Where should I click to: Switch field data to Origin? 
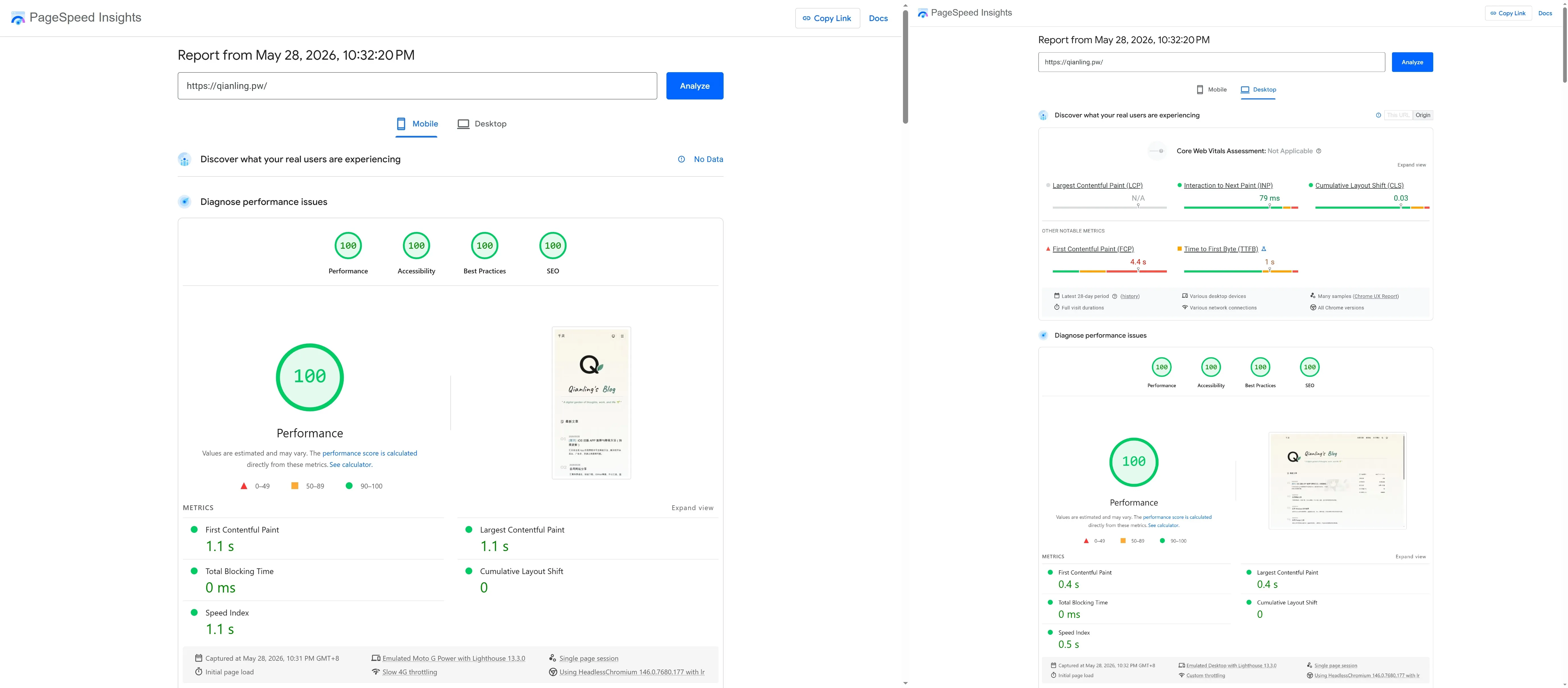click(1422, 115)
